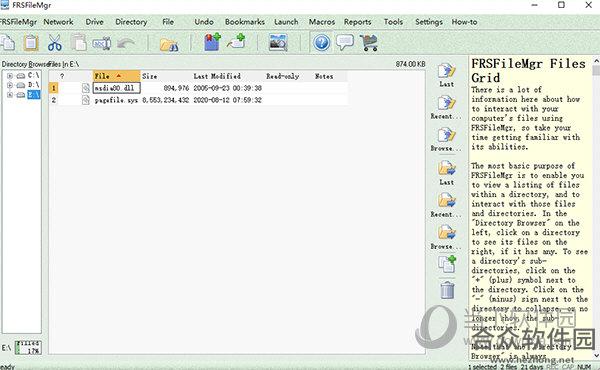Open the How-to menu
Image resolution: width=600 pixels, height=370 pixels.
pos(465,22)
